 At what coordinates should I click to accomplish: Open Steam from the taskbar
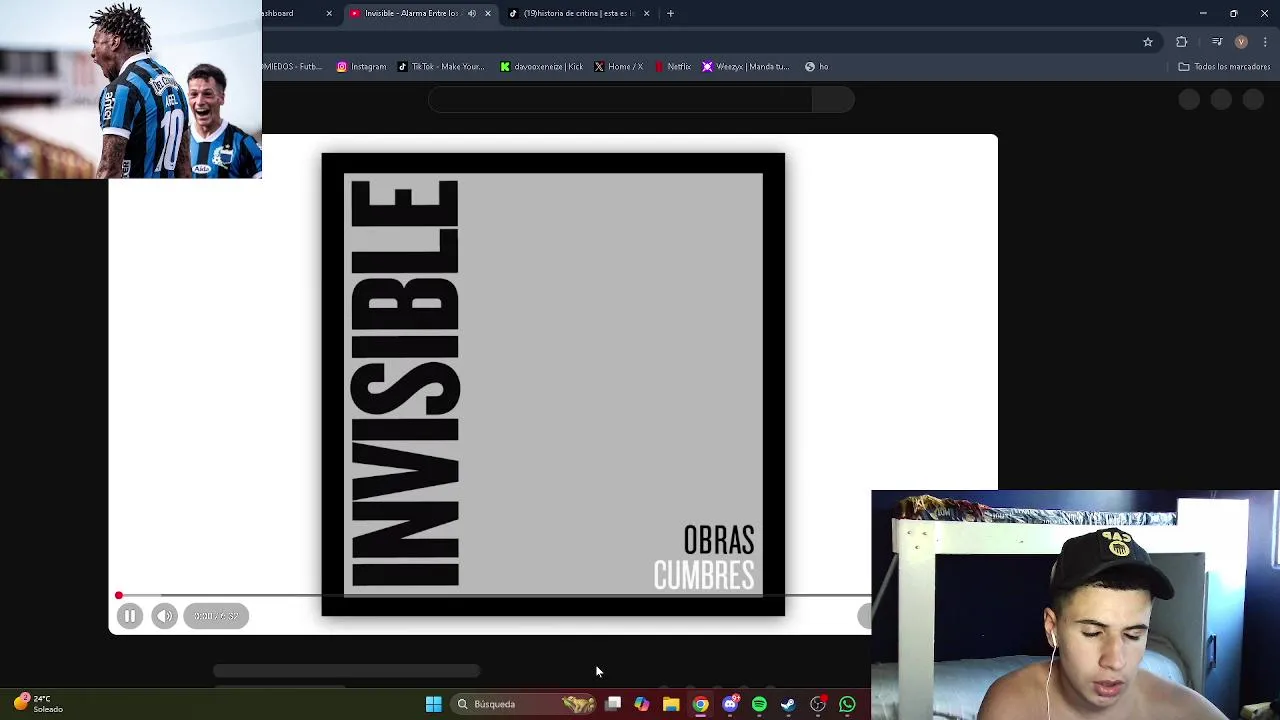(788, 704)
